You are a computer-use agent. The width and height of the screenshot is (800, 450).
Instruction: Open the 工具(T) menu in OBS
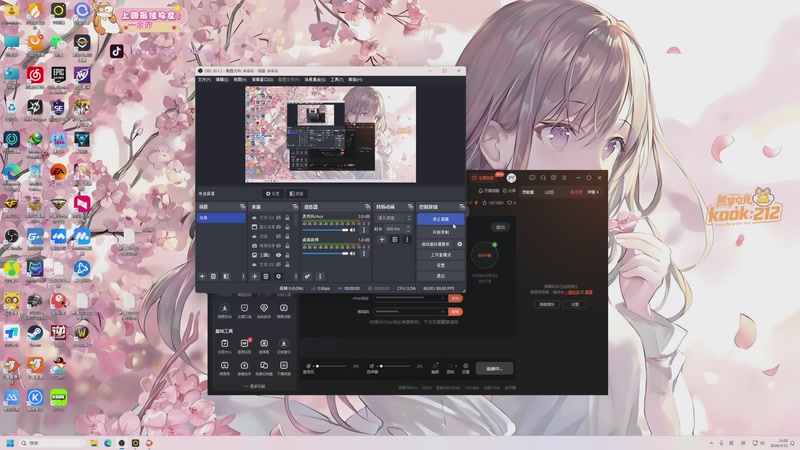pos(337,80)
